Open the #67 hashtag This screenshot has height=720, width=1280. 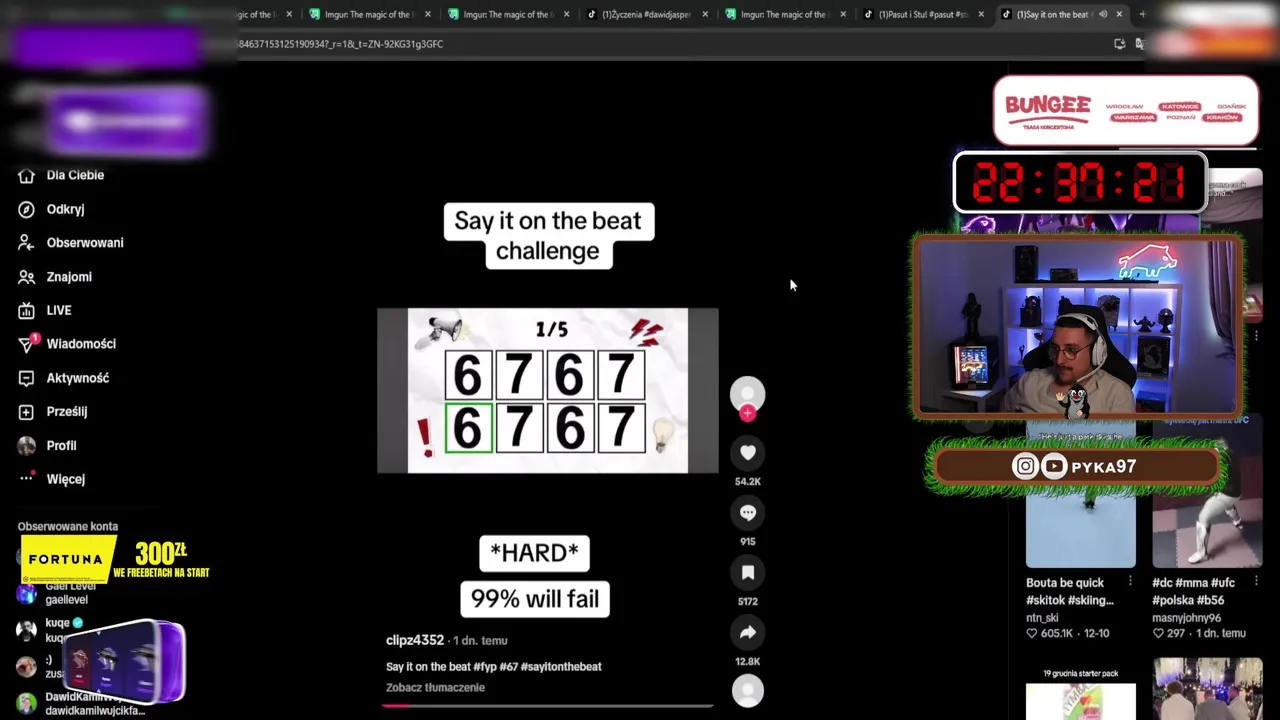[508, 666]
